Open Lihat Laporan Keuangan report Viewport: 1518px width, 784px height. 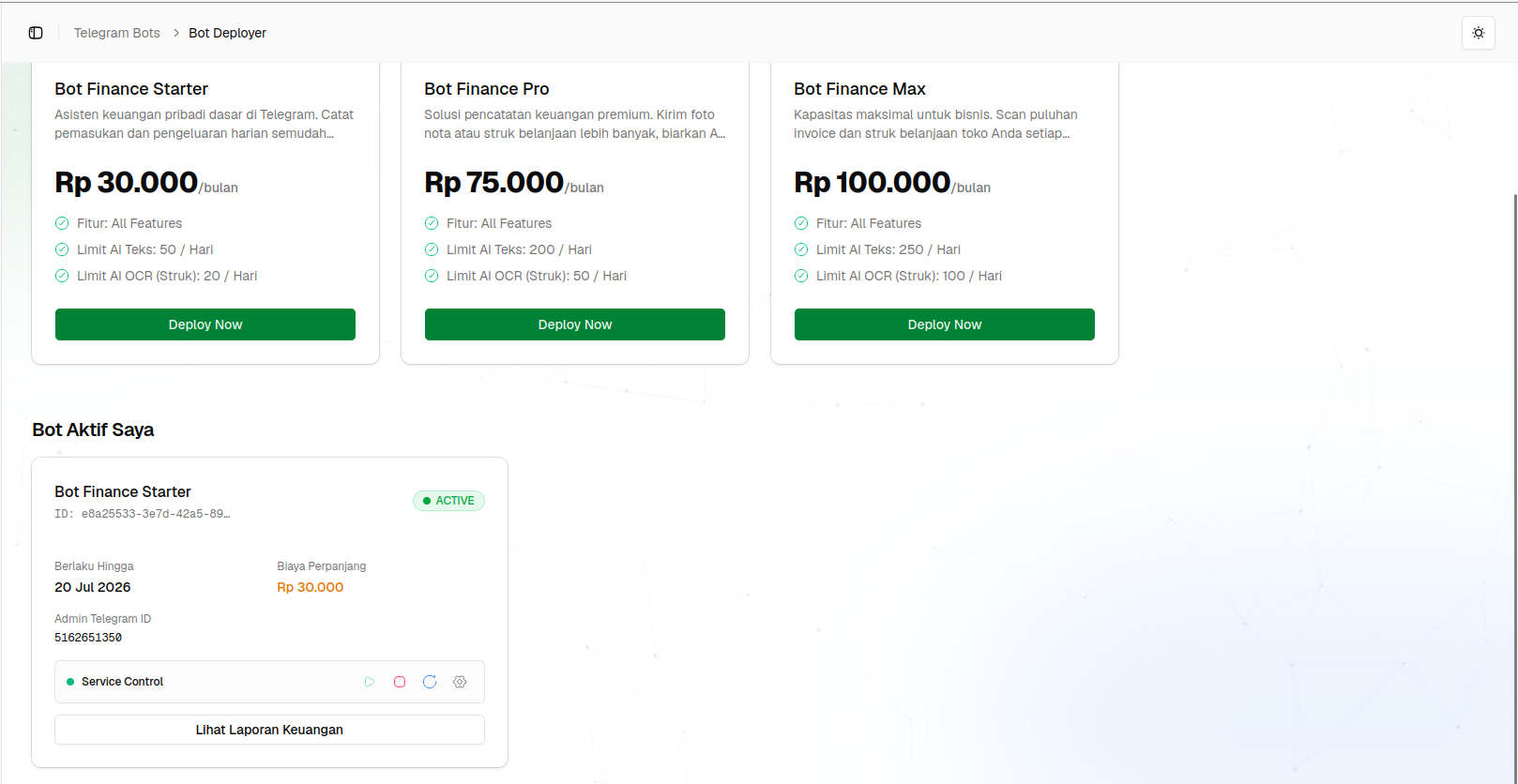[269, 730]
